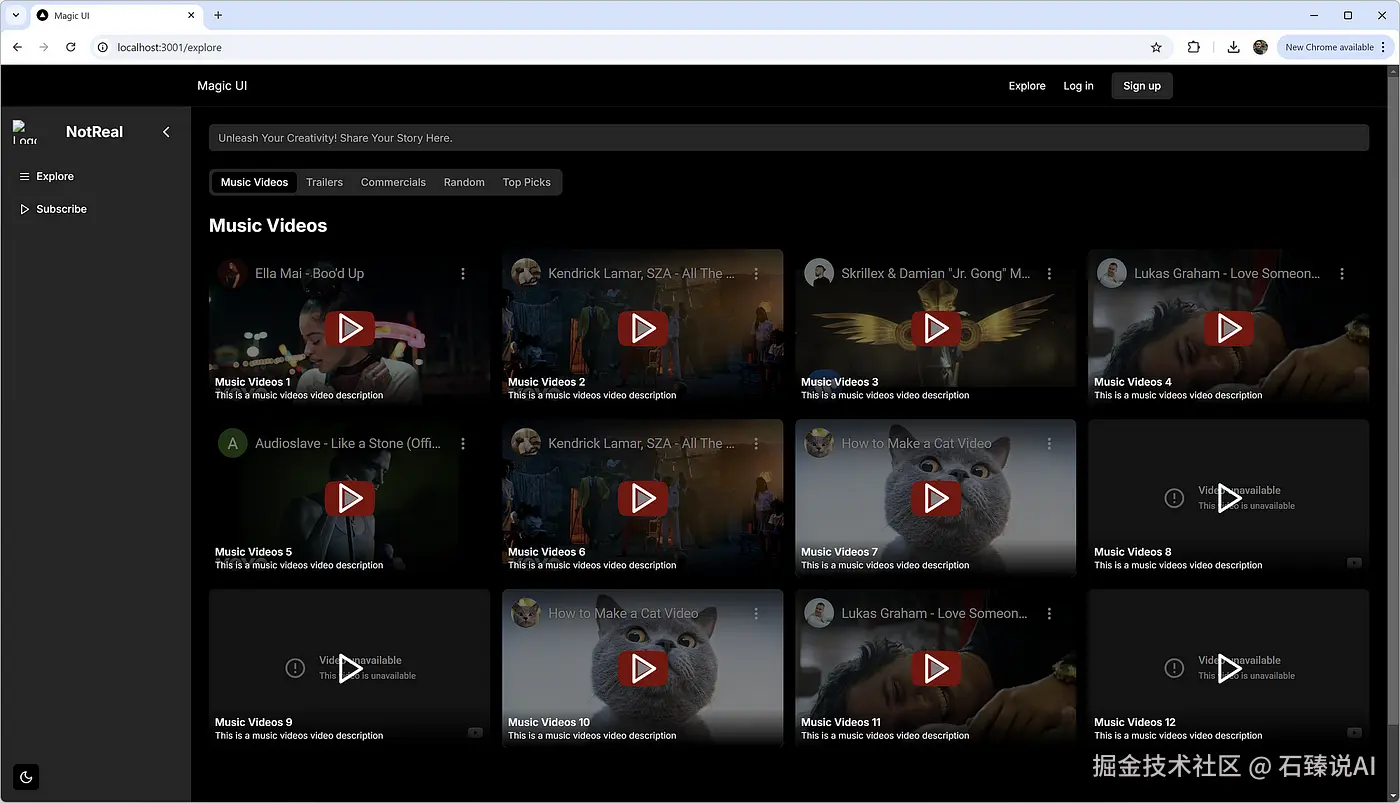Play the Music Videos 7 cat video
This screenshot has height=803, width=1400.
pos(935,498)
